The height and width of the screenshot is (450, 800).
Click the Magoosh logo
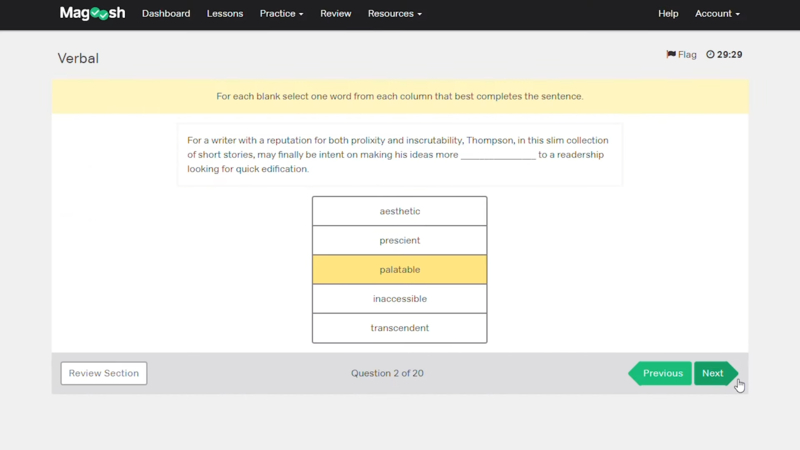pyautogui.click(x=92, y=13)
